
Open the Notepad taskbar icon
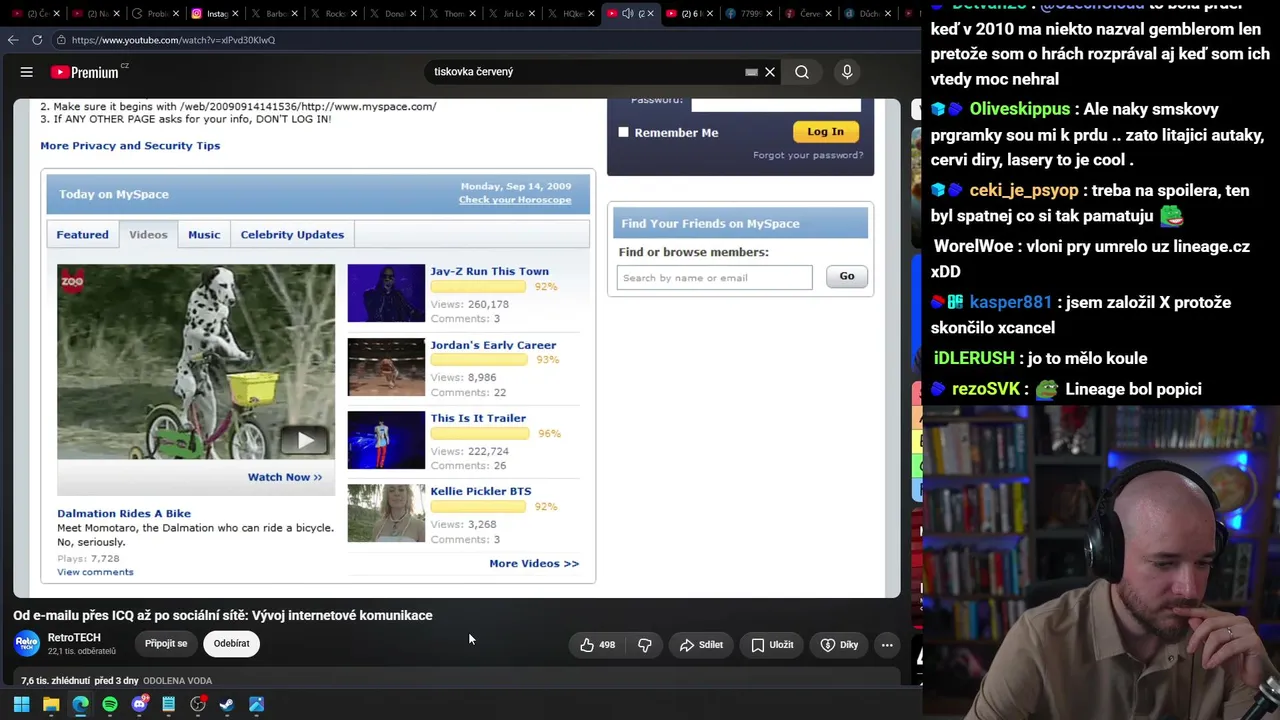(x=168, y=704)
